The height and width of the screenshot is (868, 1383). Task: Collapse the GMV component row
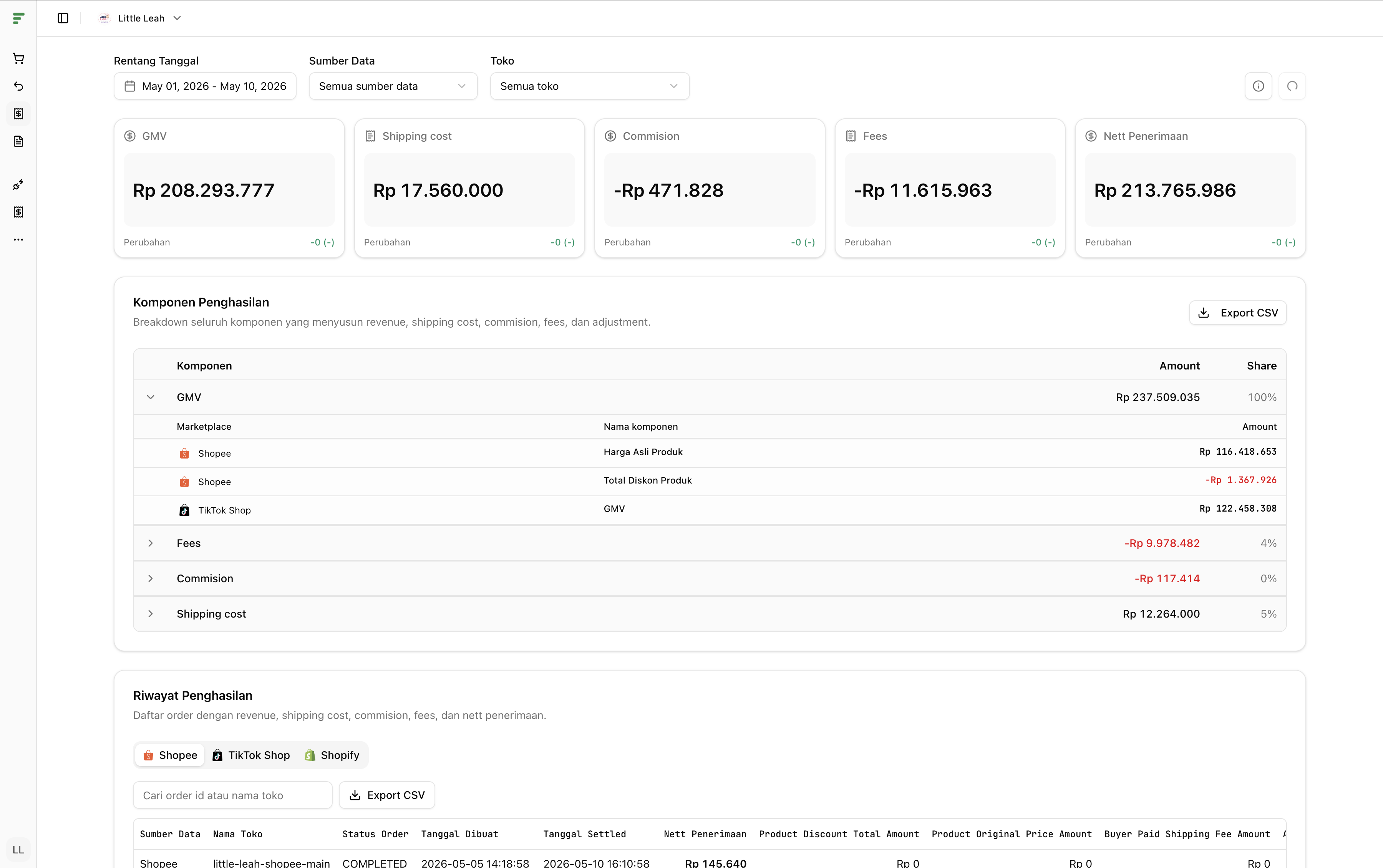(x=151, y=397)
